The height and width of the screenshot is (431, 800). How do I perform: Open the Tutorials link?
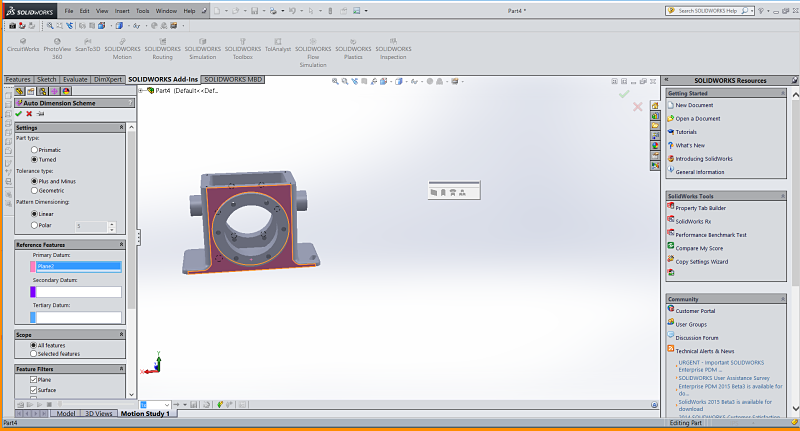click(686, 132)
